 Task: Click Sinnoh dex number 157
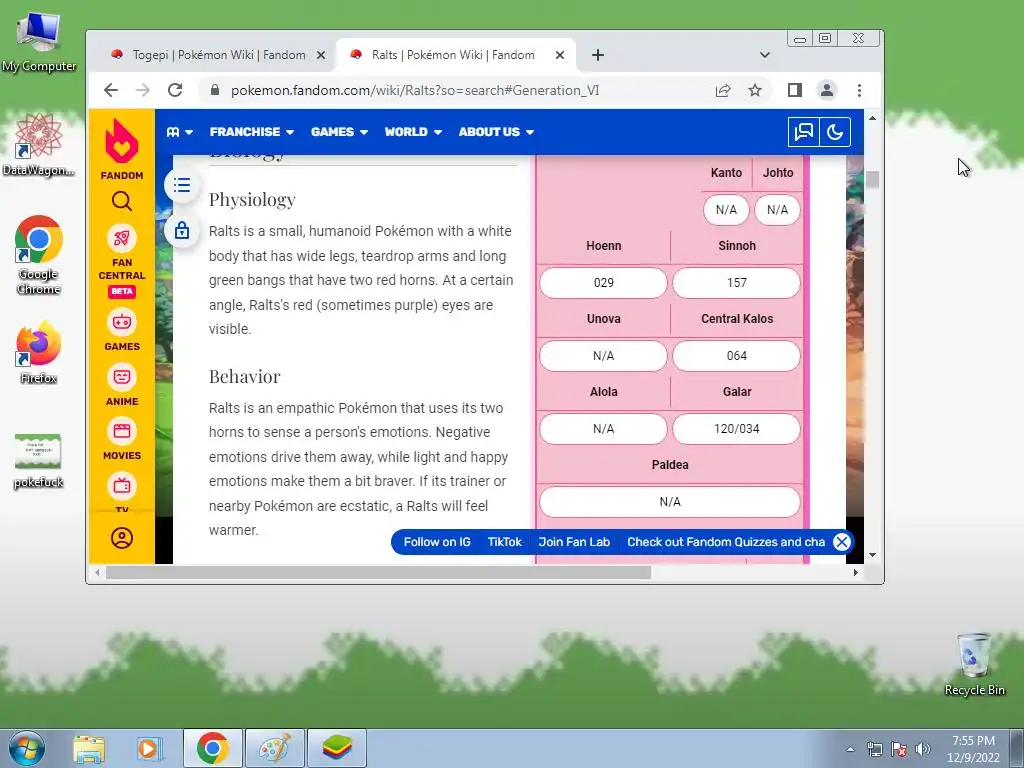tap(737, 283)
